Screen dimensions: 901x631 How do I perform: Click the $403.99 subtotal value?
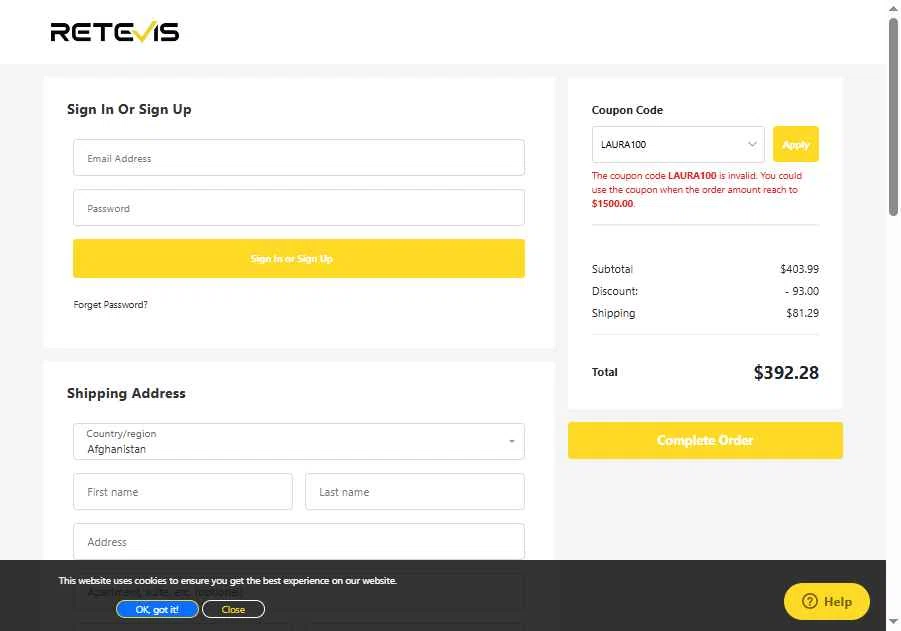pyautogui.click(x=799, y=269)
